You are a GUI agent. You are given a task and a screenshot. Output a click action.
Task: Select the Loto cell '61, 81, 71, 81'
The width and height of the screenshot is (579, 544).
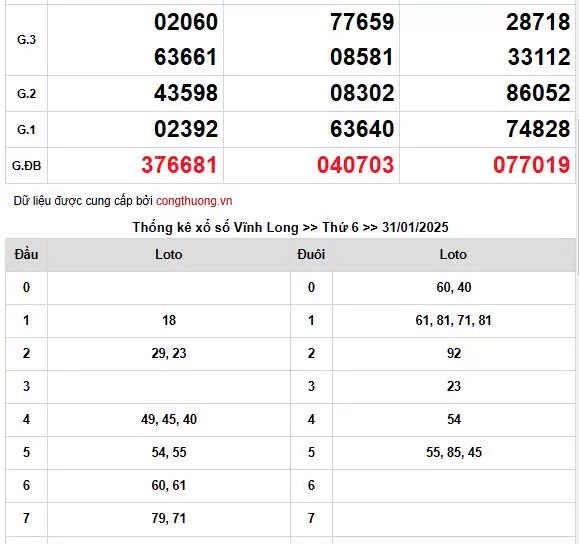point(454,320)
